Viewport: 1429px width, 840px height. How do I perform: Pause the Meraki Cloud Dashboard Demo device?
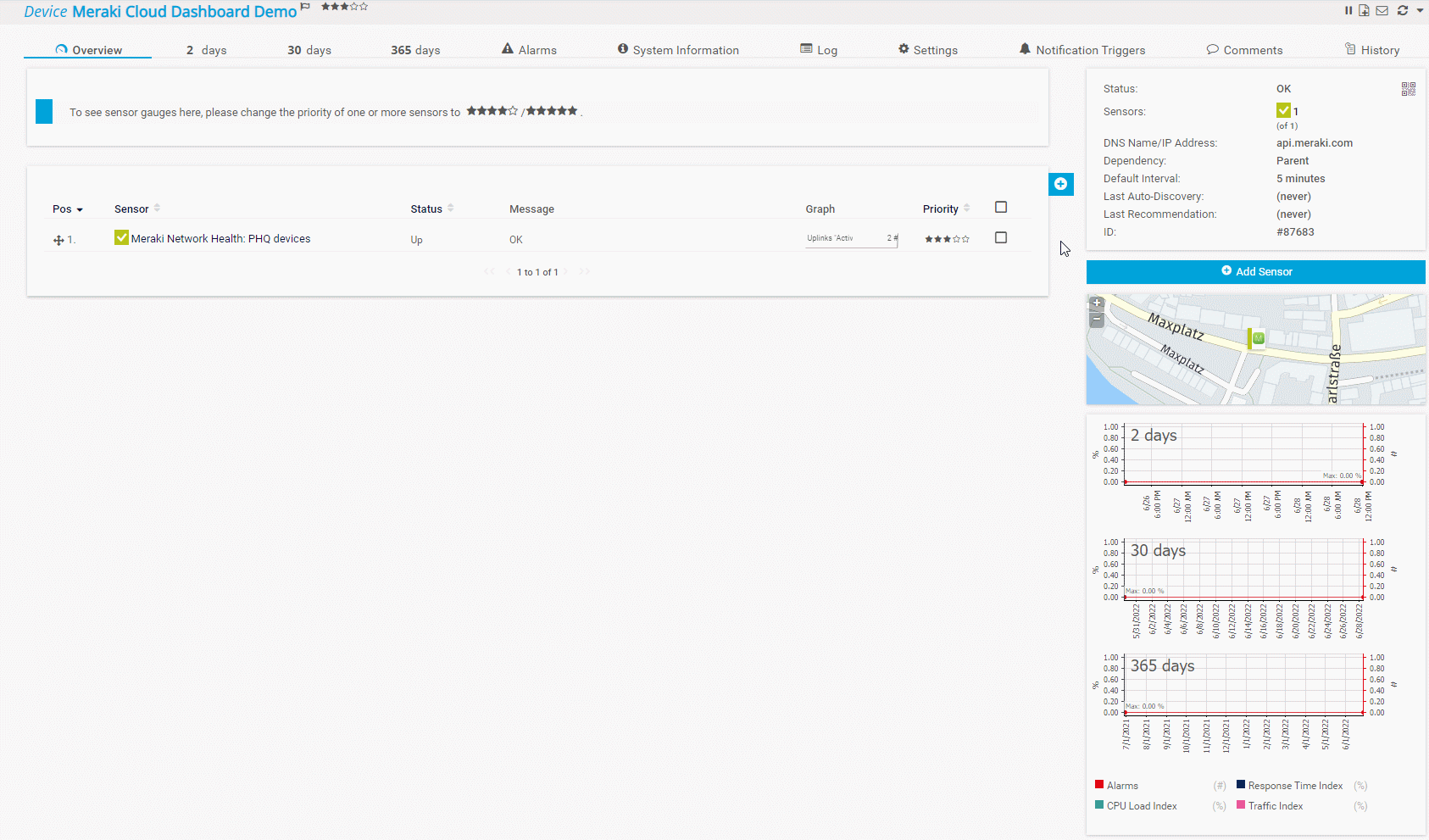(x=1348, y=10)
